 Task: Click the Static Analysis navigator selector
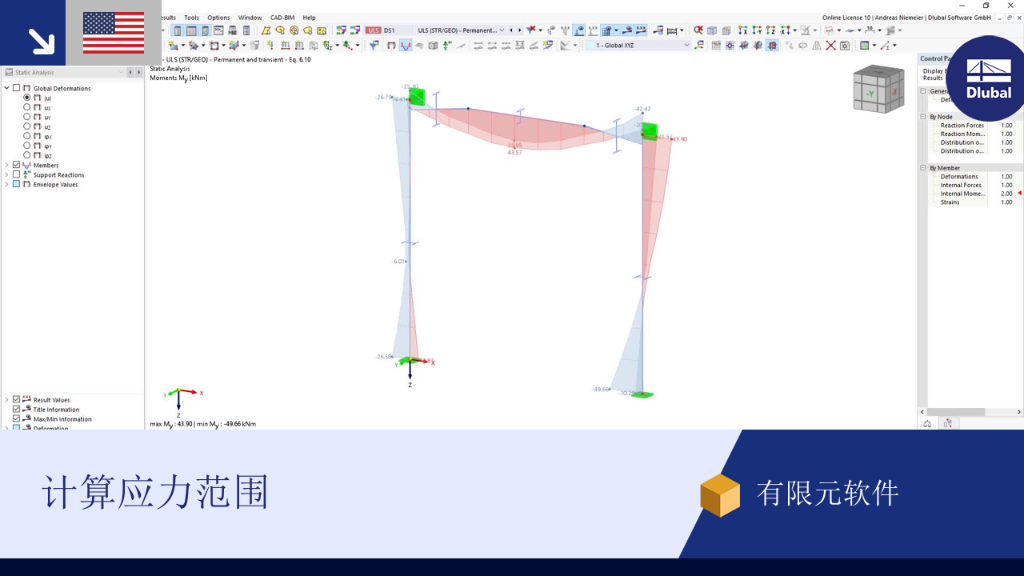64,72
